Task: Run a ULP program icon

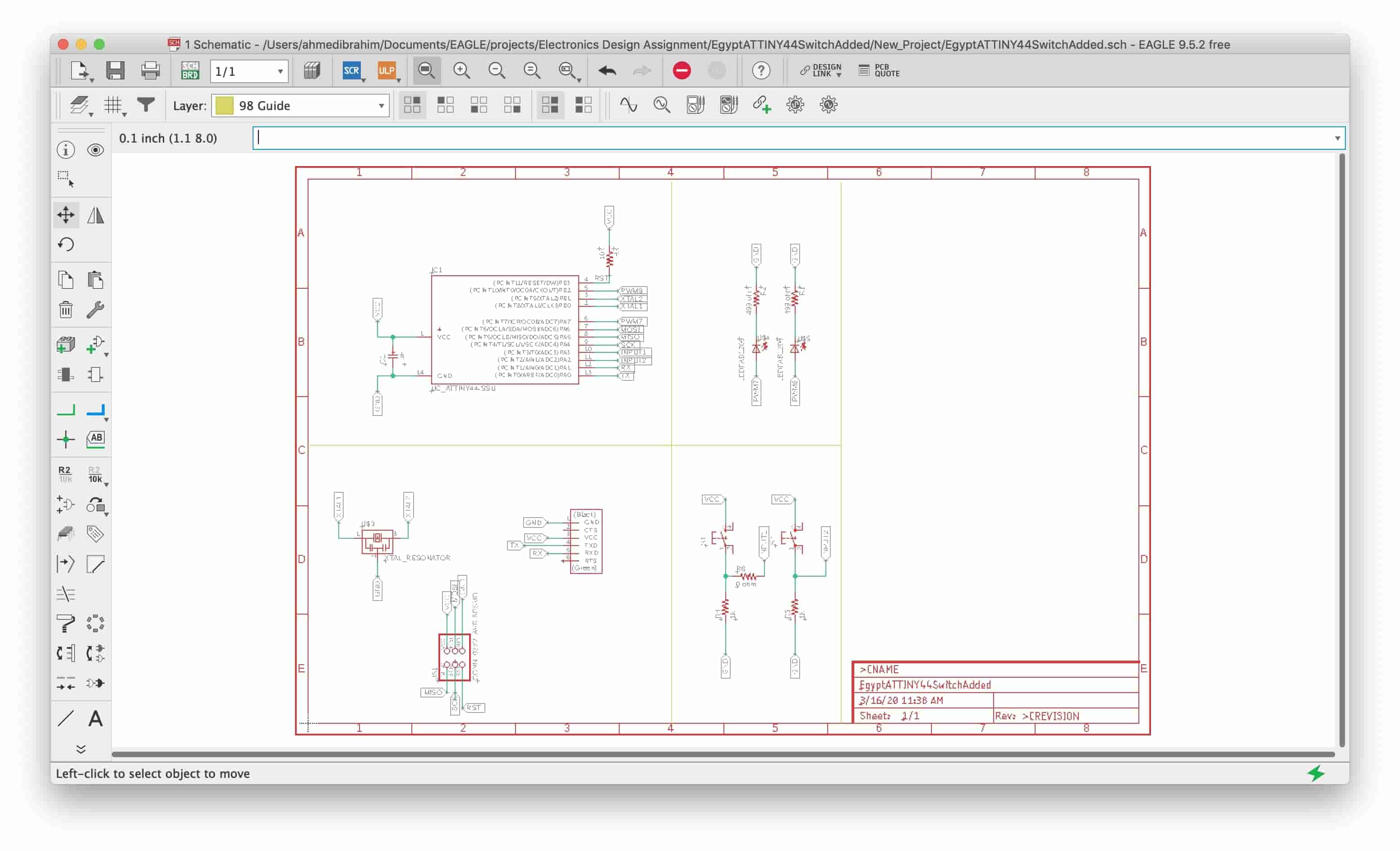Action: click(387, 70)
